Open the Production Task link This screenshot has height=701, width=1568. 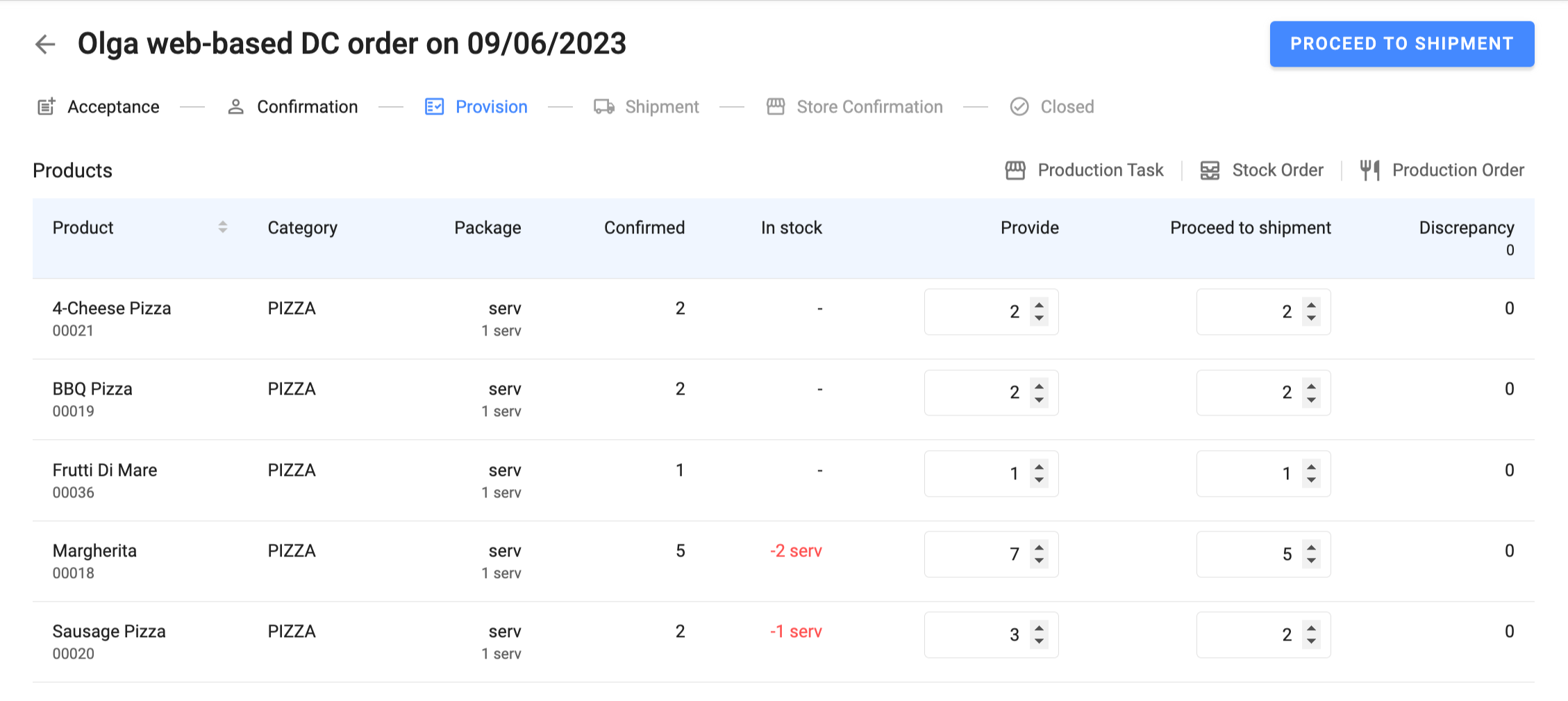click(x=1099, y=170)
